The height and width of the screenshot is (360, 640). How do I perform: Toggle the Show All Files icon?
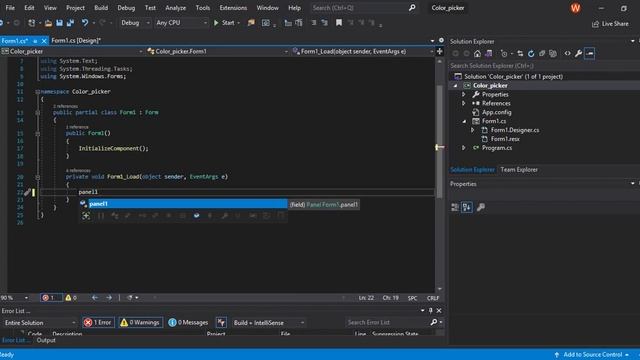click(553, 53)
